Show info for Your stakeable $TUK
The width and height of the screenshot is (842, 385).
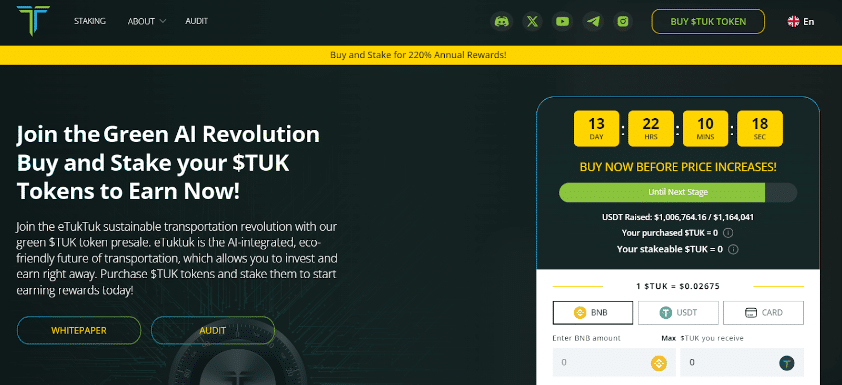pyautogui.click(x=734, y=249)
